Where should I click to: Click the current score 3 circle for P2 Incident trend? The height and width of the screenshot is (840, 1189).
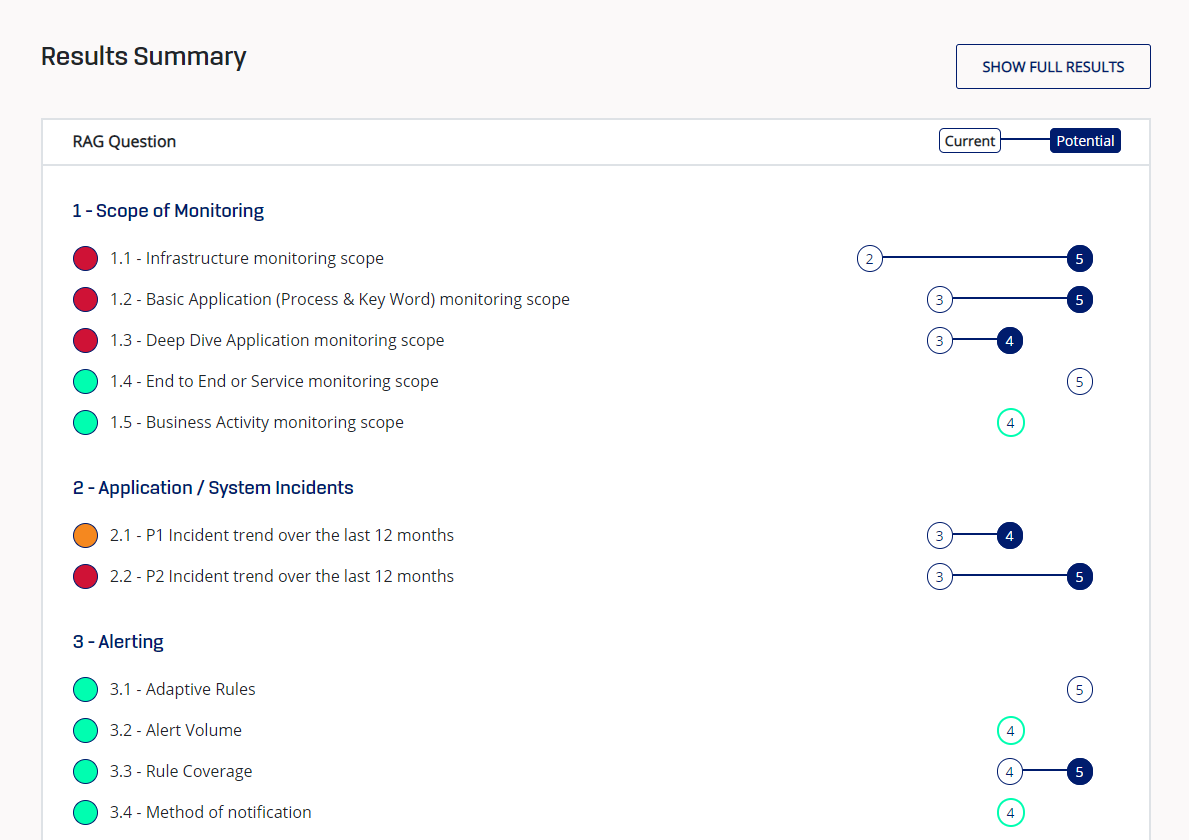[x=940, y=576]
